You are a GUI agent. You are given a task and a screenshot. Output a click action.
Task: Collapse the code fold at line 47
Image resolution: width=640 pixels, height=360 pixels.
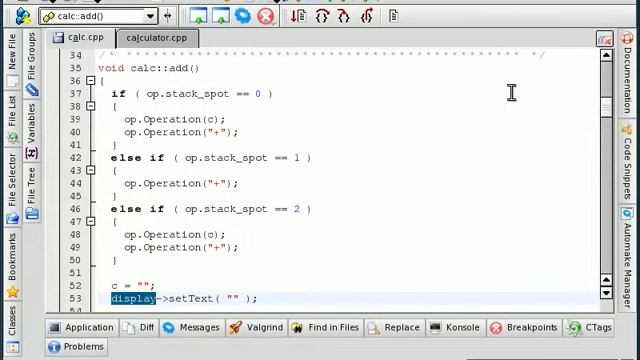click(91, 221)
